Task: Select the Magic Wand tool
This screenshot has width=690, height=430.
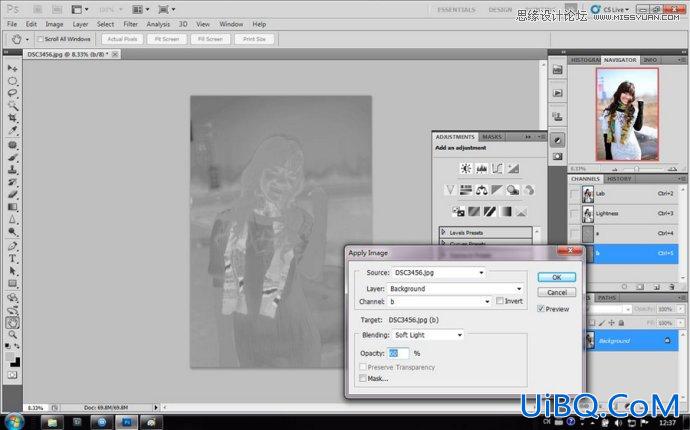Action: tap(12, 106)
